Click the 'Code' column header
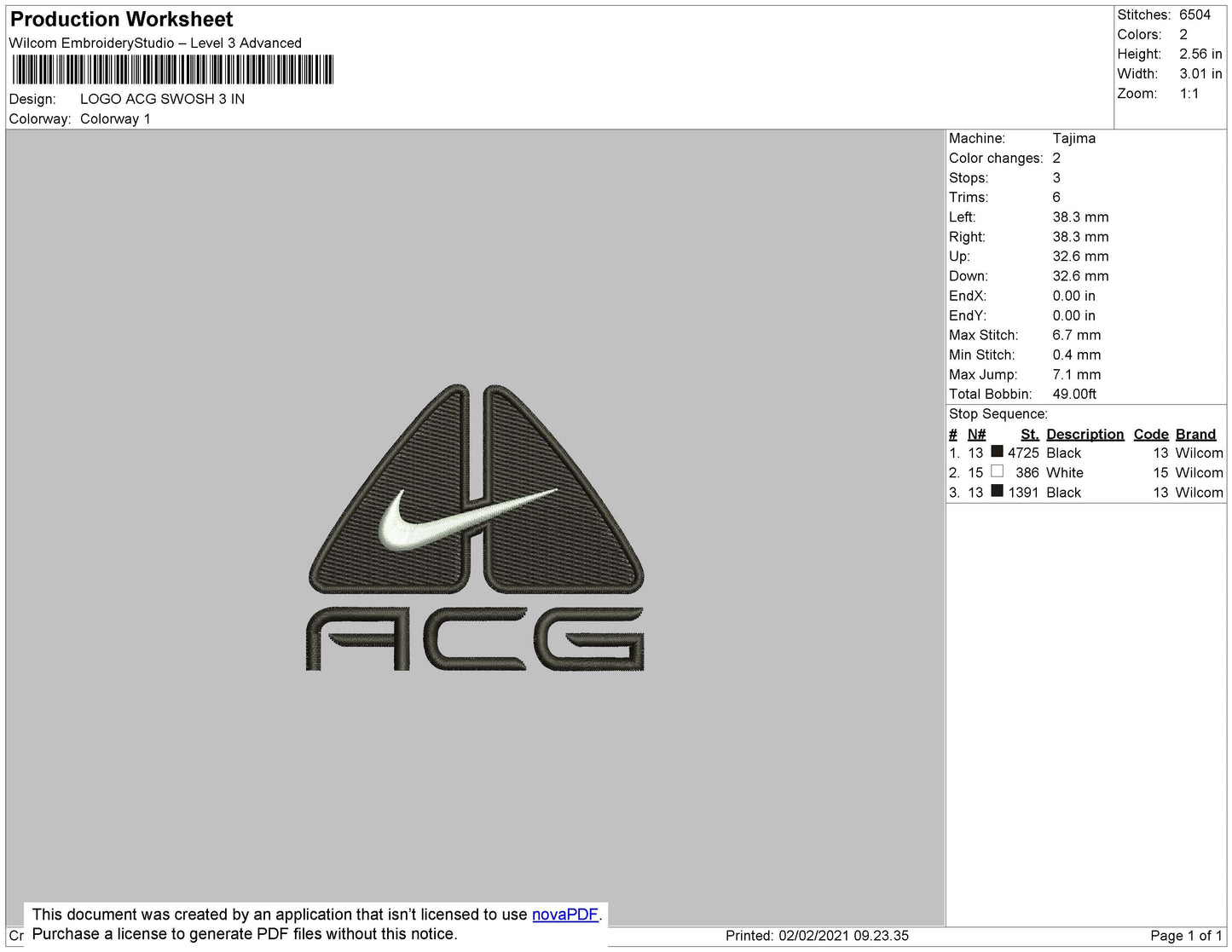The height and width of the screenshot is (952, 1232). (x=1151, y=434)
